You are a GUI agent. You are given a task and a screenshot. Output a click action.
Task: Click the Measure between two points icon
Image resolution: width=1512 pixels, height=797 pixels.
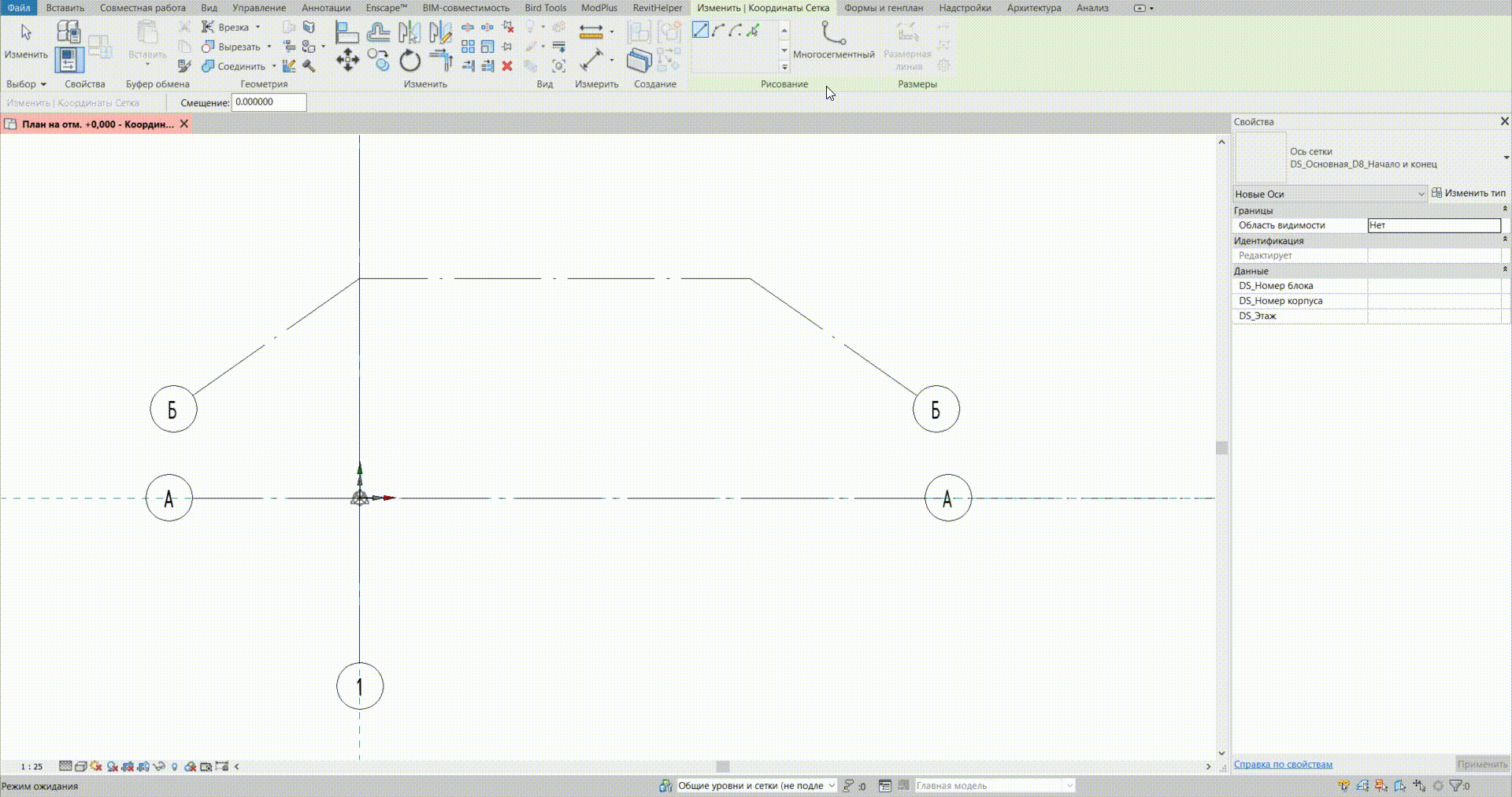(591, 61)
